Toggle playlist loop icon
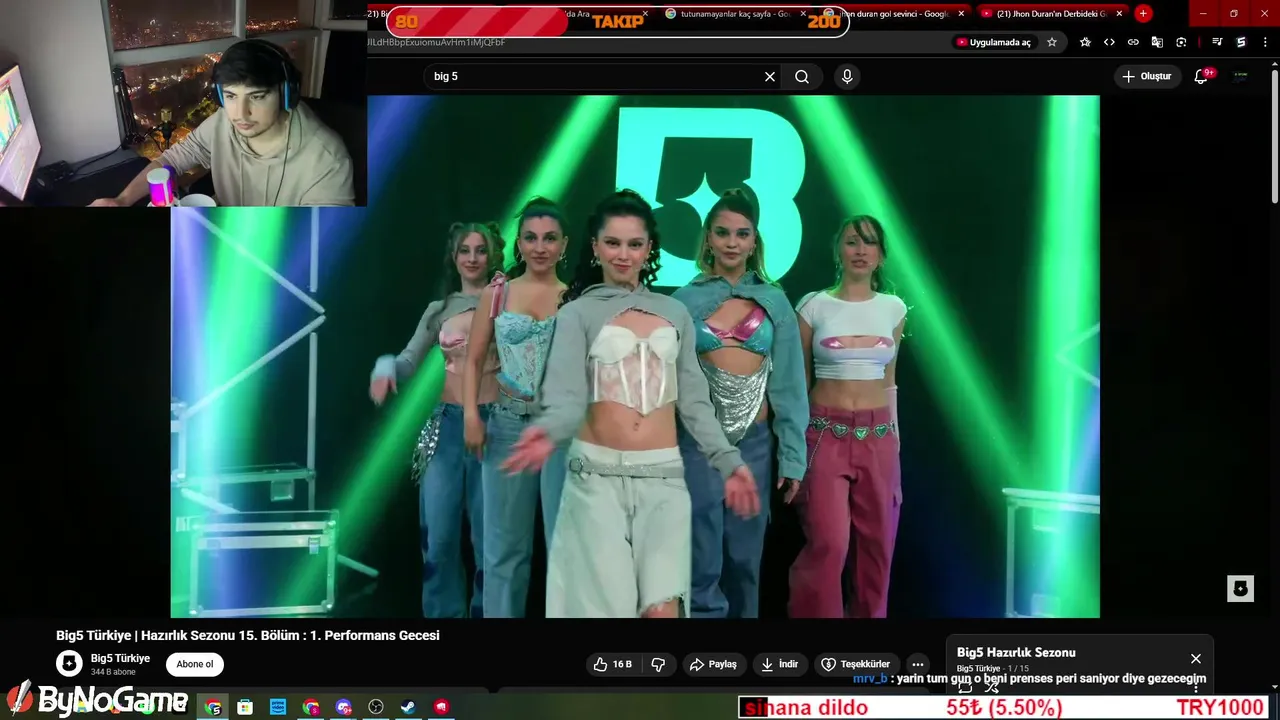 [965, 687]
